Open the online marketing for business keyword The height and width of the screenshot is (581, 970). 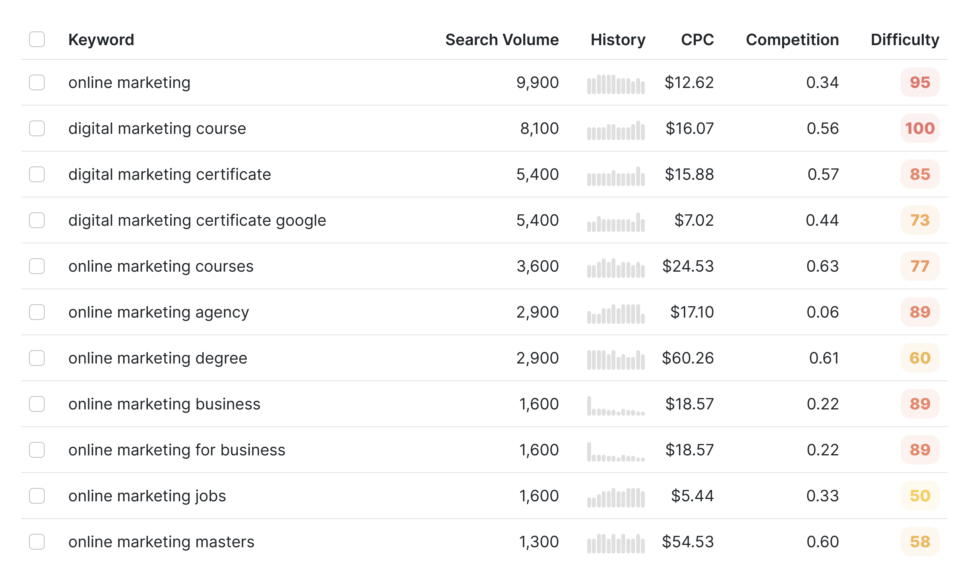click(x=177, y=450)
